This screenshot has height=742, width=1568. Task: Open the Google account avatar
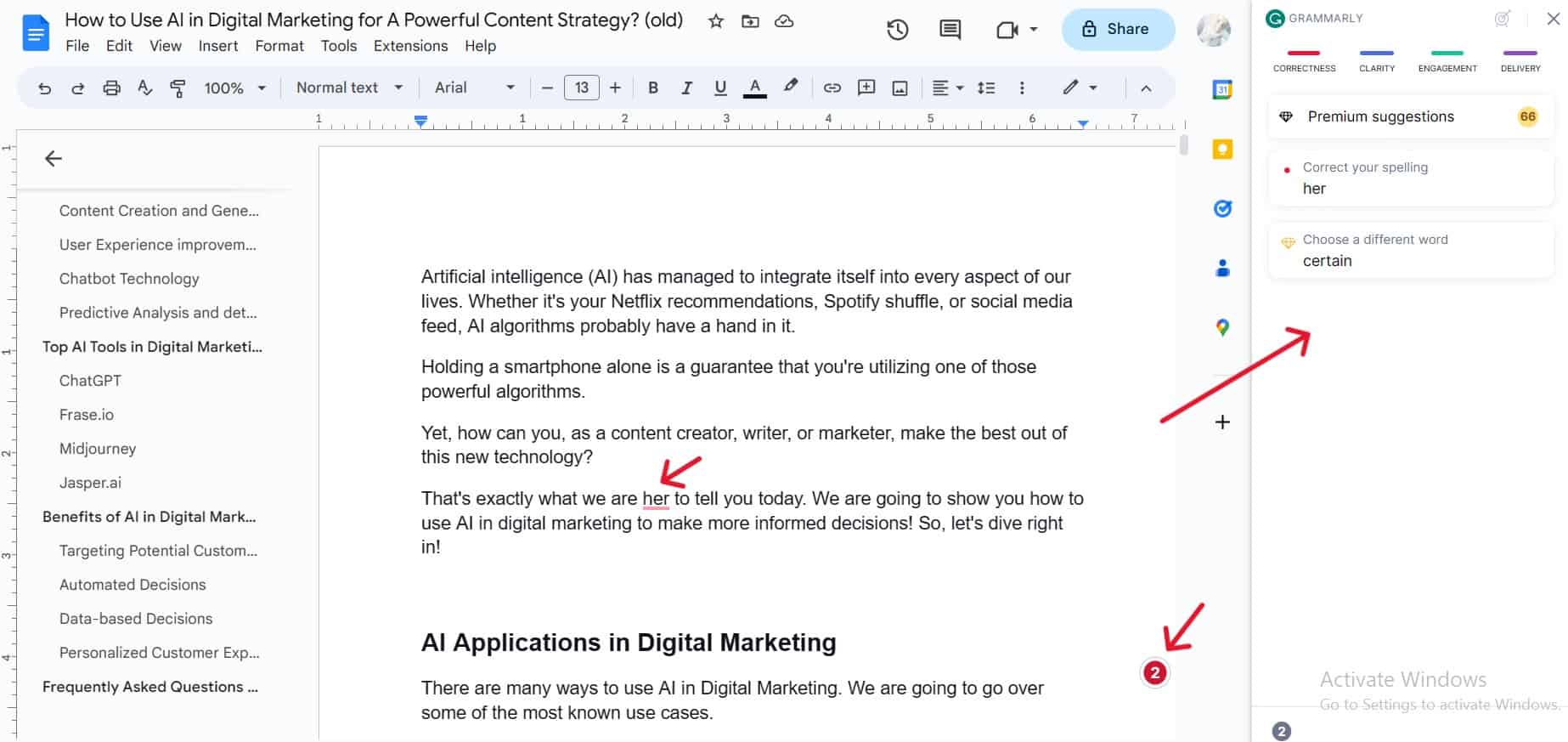(1213, 30)
